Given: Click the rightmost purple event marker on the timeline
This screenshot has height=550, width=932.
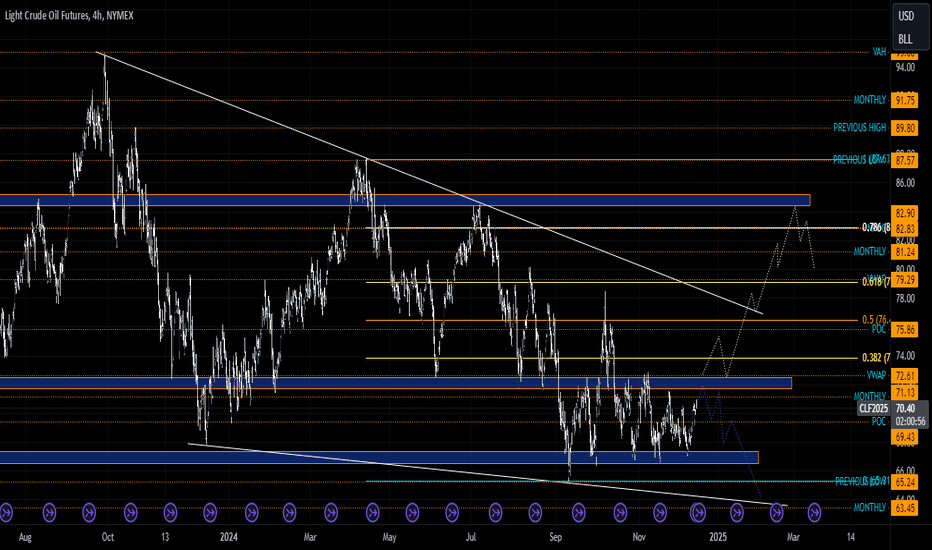Looking at the screenshot, I should coord(814,511).
